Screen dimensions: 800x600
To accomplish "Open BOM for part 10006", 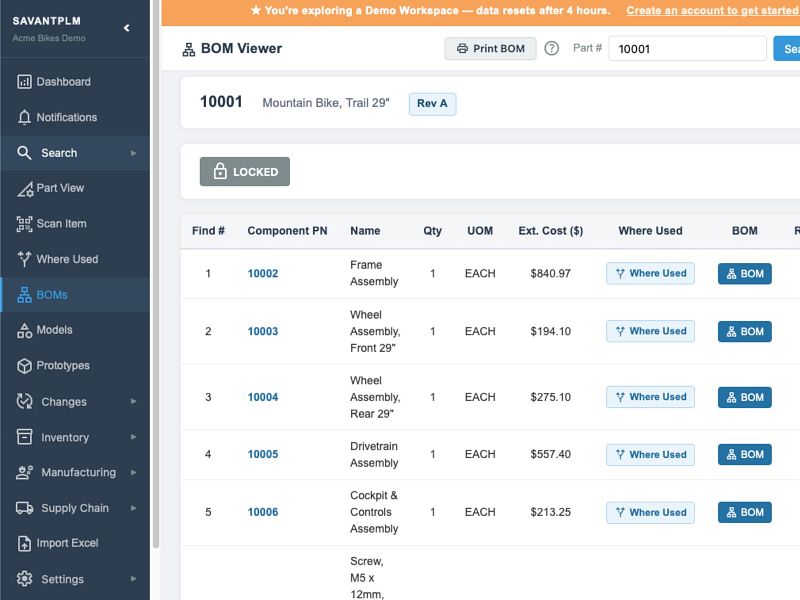I will (745, 512).
